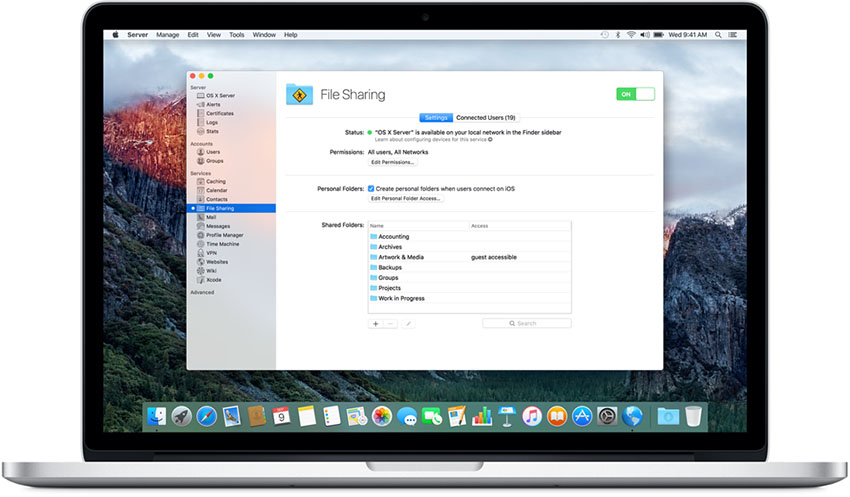Viewport: 850px width, 497px height.
Task: Open the Xcode service
Action: (209, 280)
